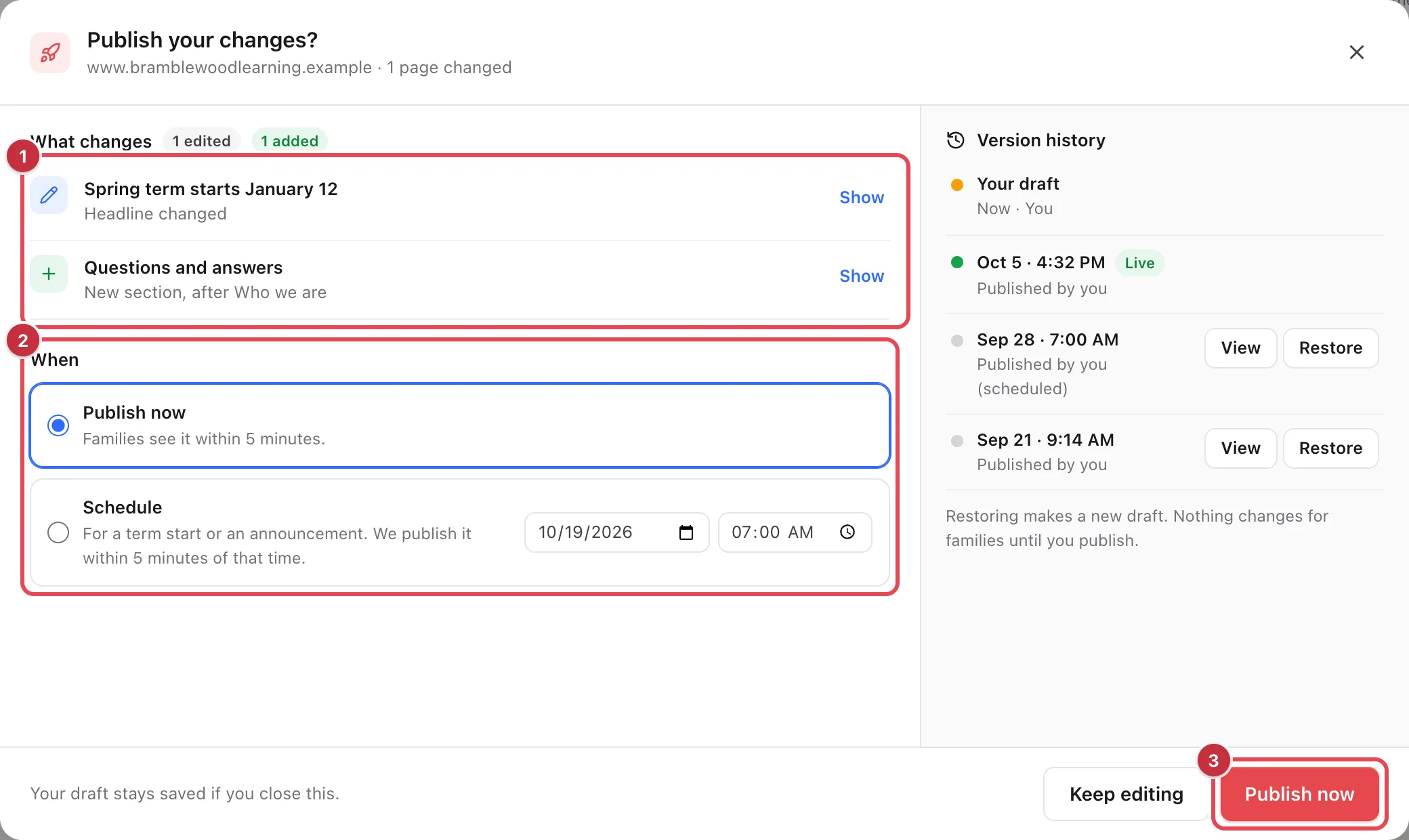The width and height of the screenshot is (1409, 840).
Task: View the Sep 28 version
Action: pos(1240,348)
